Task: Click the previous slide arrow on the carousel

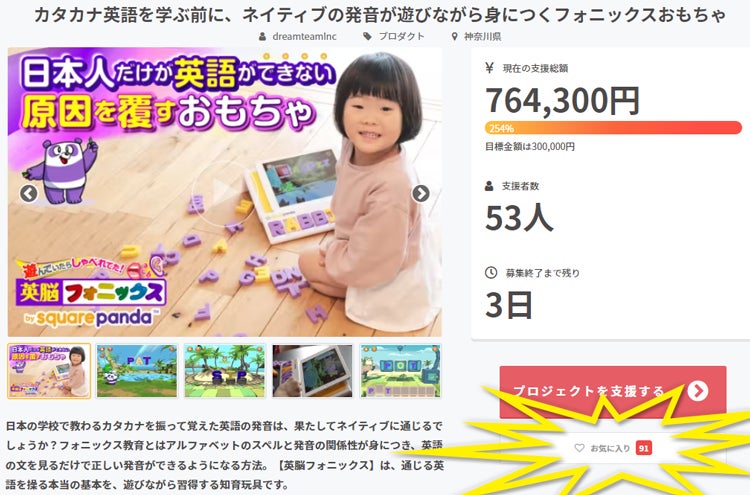Action: (29, 194)
